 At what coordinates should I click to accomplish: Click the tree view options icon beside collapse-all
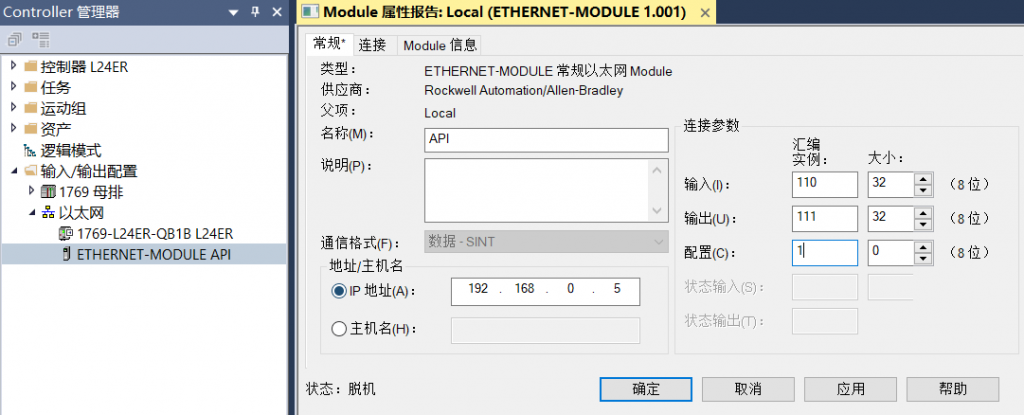(x=40, y=39)
